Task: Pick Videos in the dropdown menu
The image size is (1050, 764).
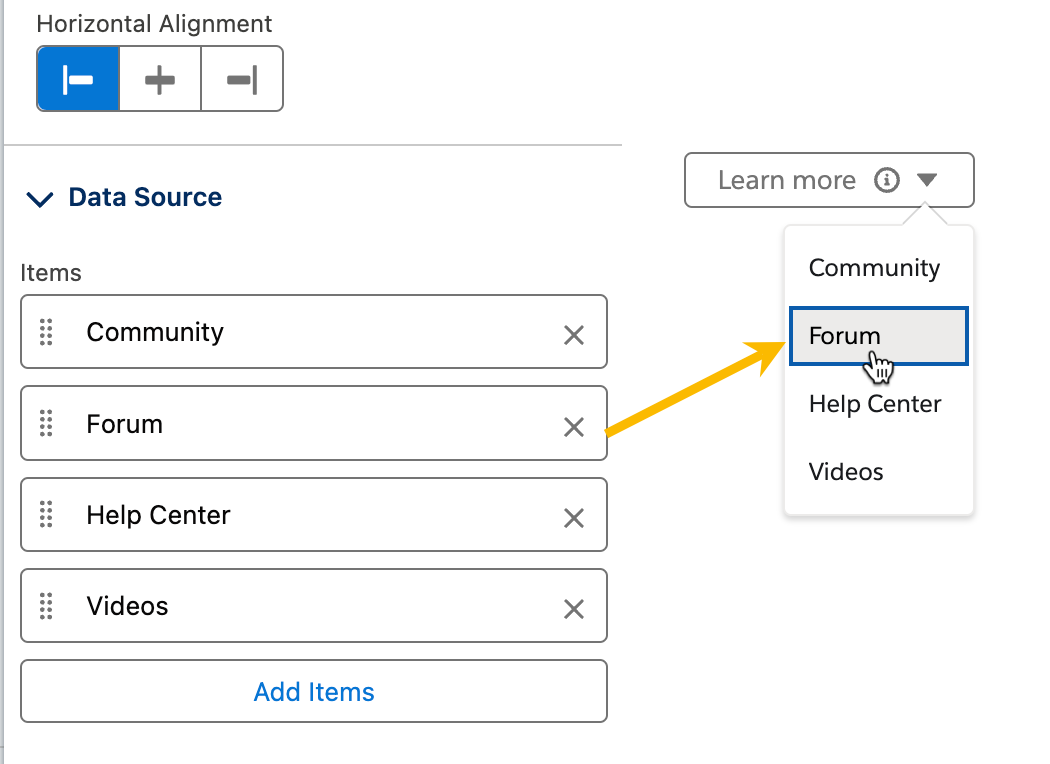Action: click(846, 472)
